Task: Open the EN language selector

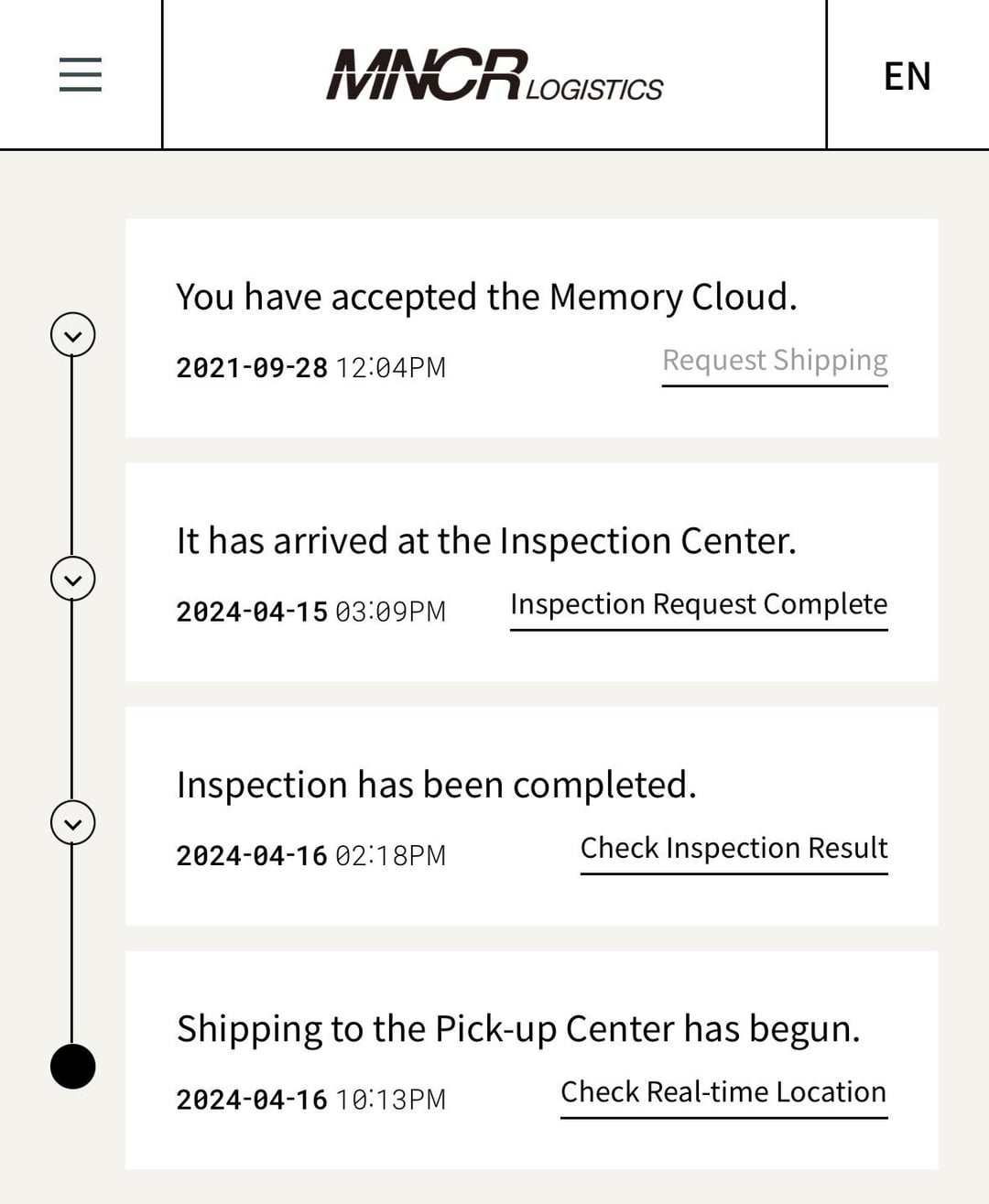Action: point(907,76)
